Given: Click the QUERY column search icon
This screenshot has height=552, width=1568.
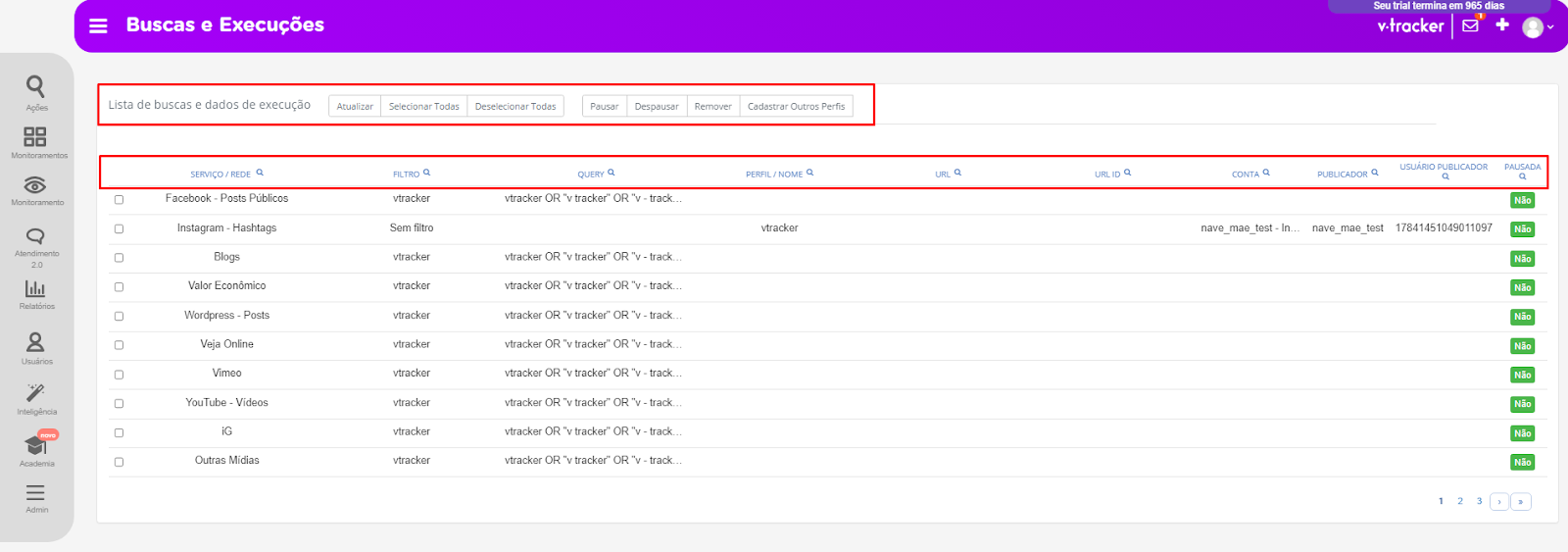Looking at the screenshot, I should point(611,173).
